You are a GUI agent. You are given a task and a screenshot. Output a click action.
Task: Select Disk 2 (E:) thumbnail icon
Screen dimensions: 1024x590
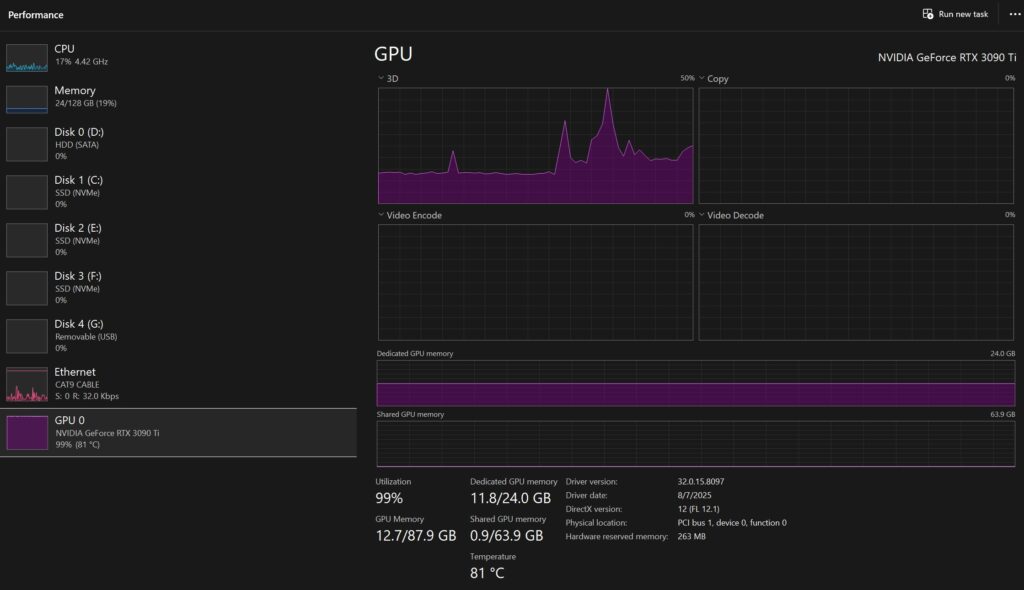[x=27, y=240]
